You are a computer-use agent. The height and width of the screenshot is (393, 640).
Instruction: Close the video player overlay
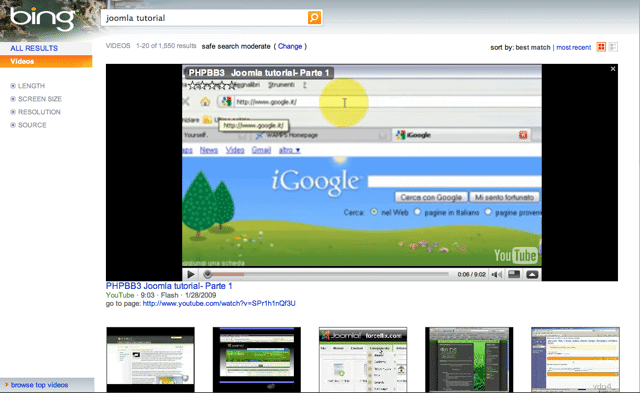coord(613,69)
